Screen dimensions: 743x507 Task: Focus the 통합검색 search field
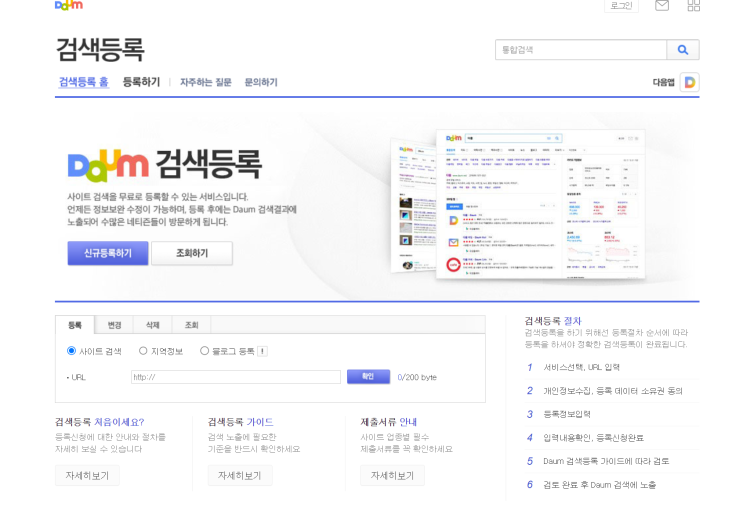[x=581, y=50]
